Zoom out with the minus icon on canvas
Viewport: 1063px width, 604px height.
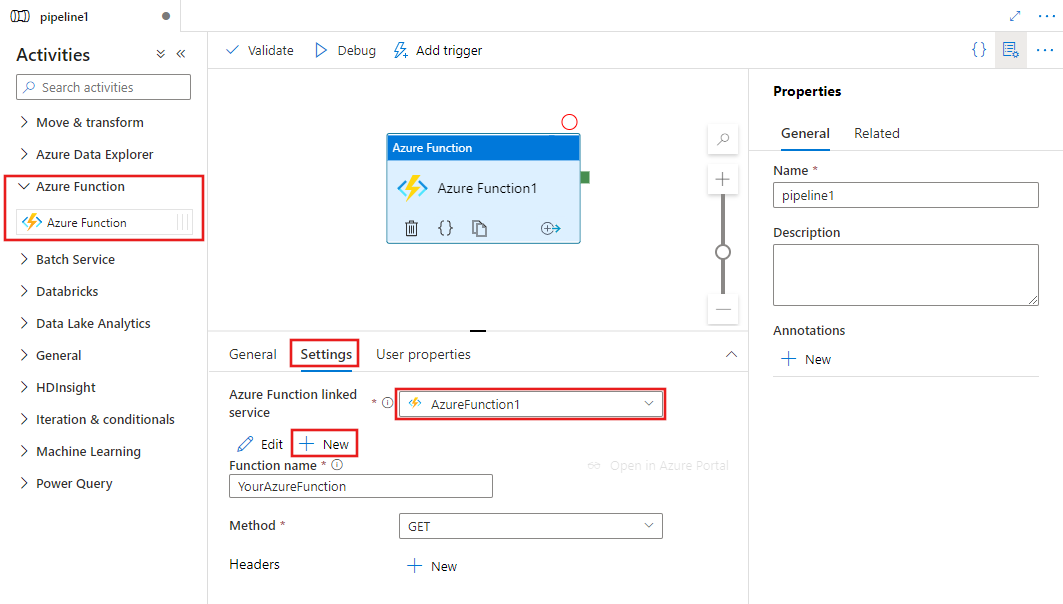pos(722,310)
